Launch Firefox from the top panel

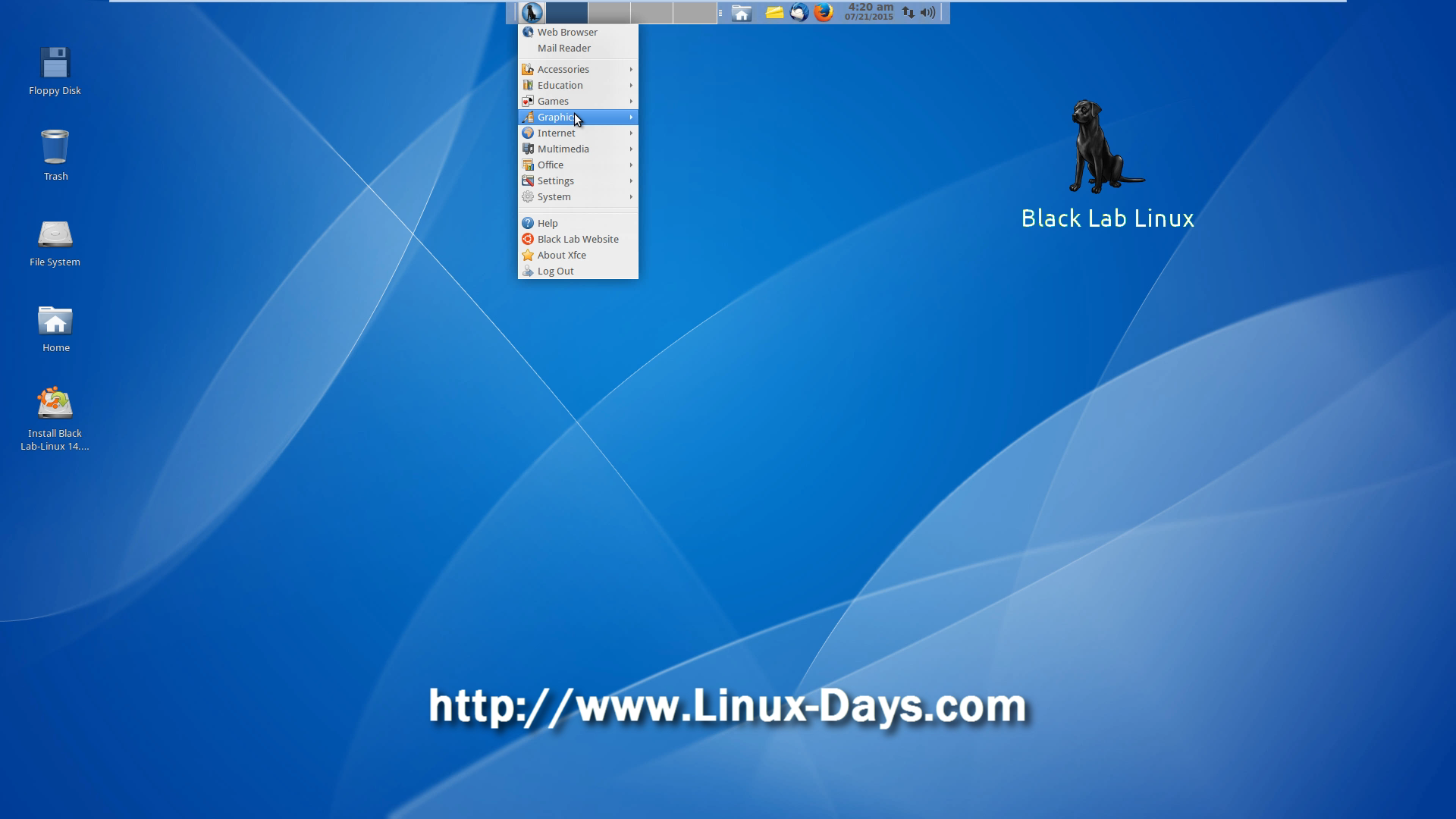point(824,12)
